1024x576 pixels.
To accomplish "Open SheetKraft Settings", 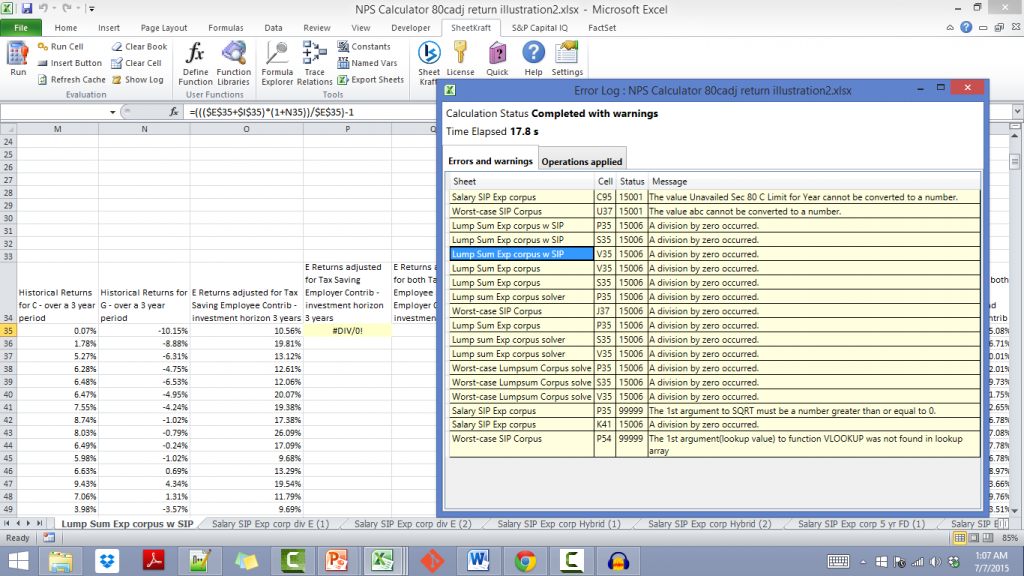I will coord(567,59).
